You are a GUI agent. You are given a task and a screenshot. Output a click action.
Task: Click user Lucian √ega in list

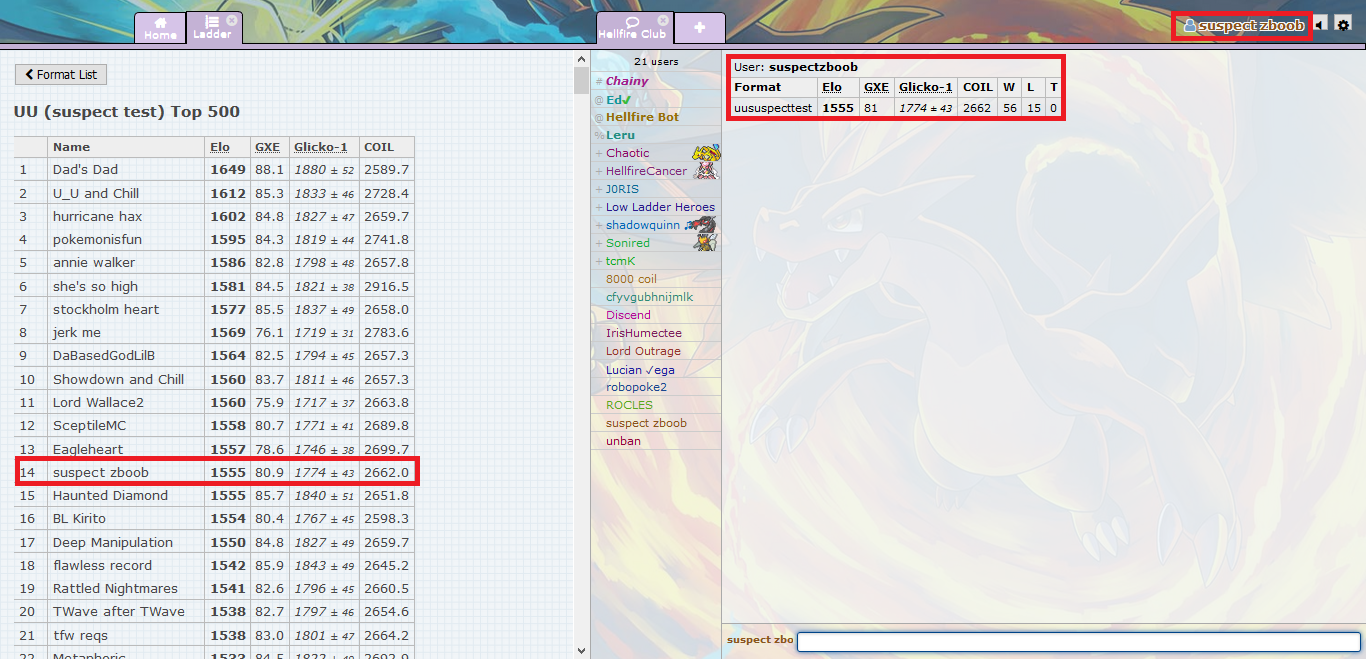point(640,370)
